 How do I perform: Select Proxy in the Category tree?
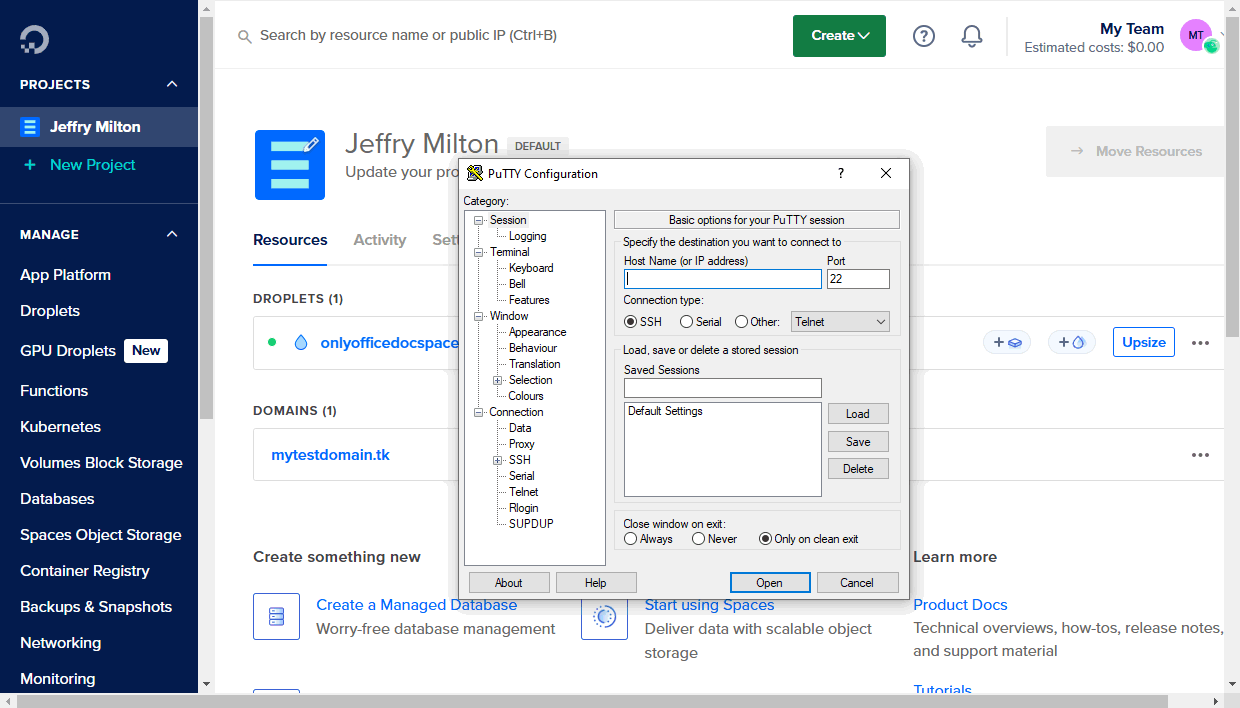point(521,444)
